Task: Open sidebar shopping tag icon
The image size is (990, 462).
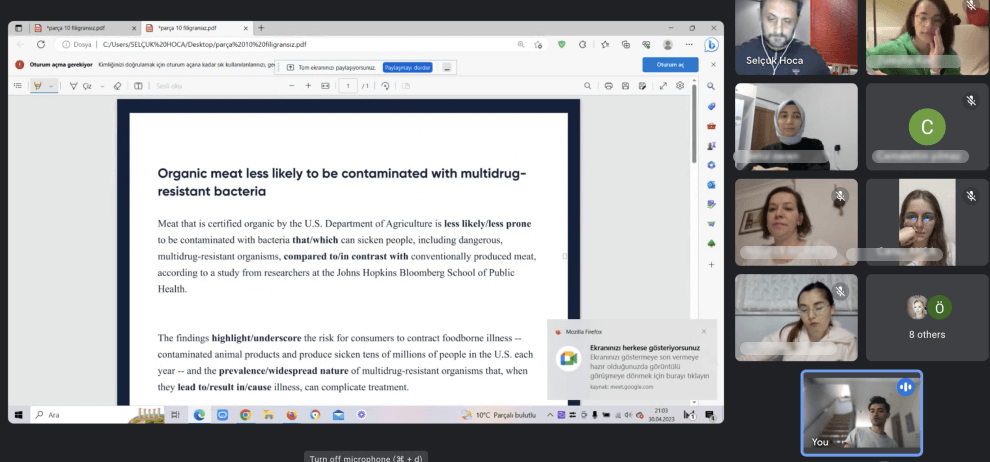Action: pyautogui.click(x=711, y=106)
